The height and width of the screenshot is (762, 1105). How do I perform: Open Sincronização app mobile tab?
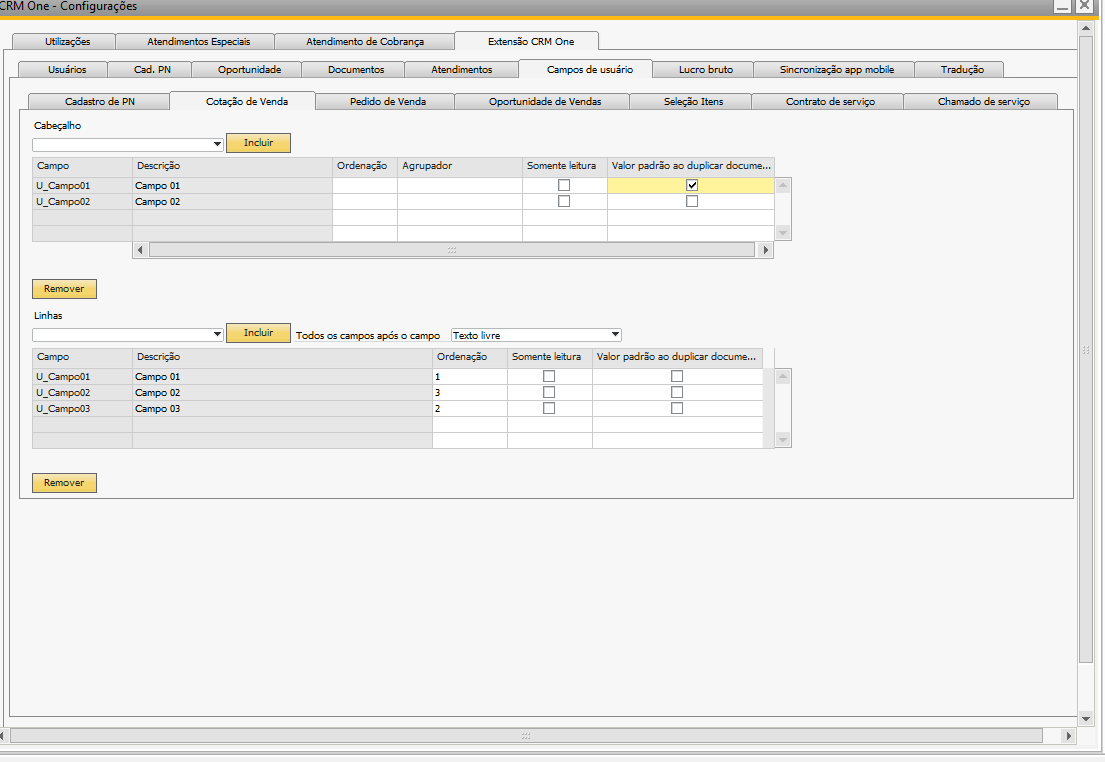click(x=837, y=70)
